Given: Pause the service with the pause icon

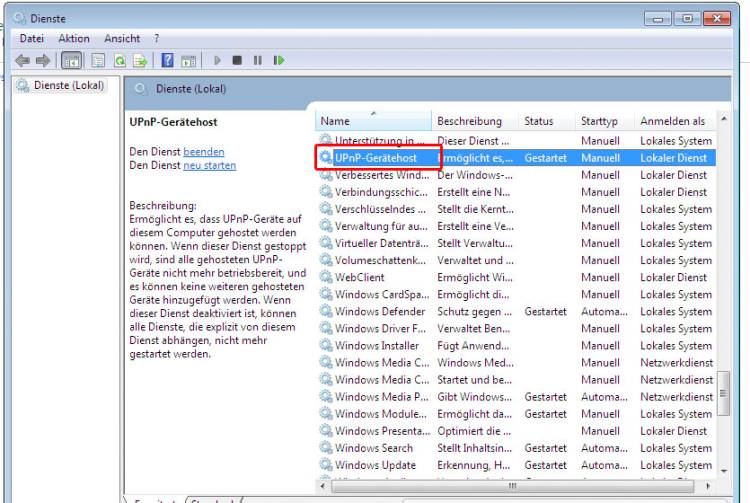Looking at the screenshot, I should point(257,60).
